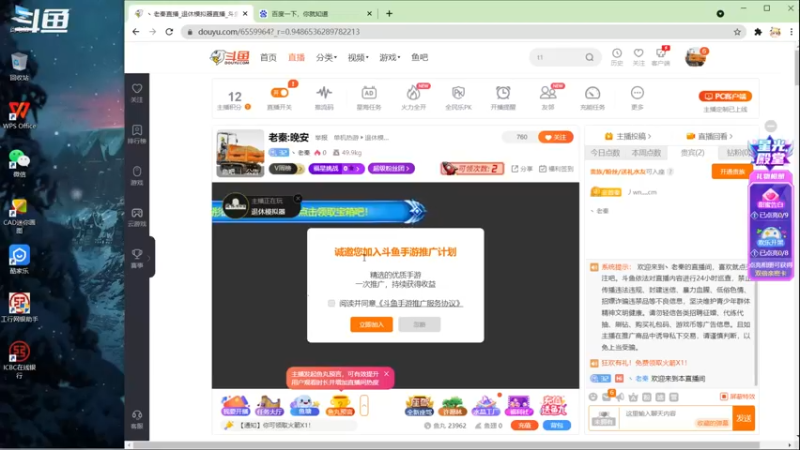Click the blue 背包 backpack button
The image size is (800, 450).
[557, 426]
